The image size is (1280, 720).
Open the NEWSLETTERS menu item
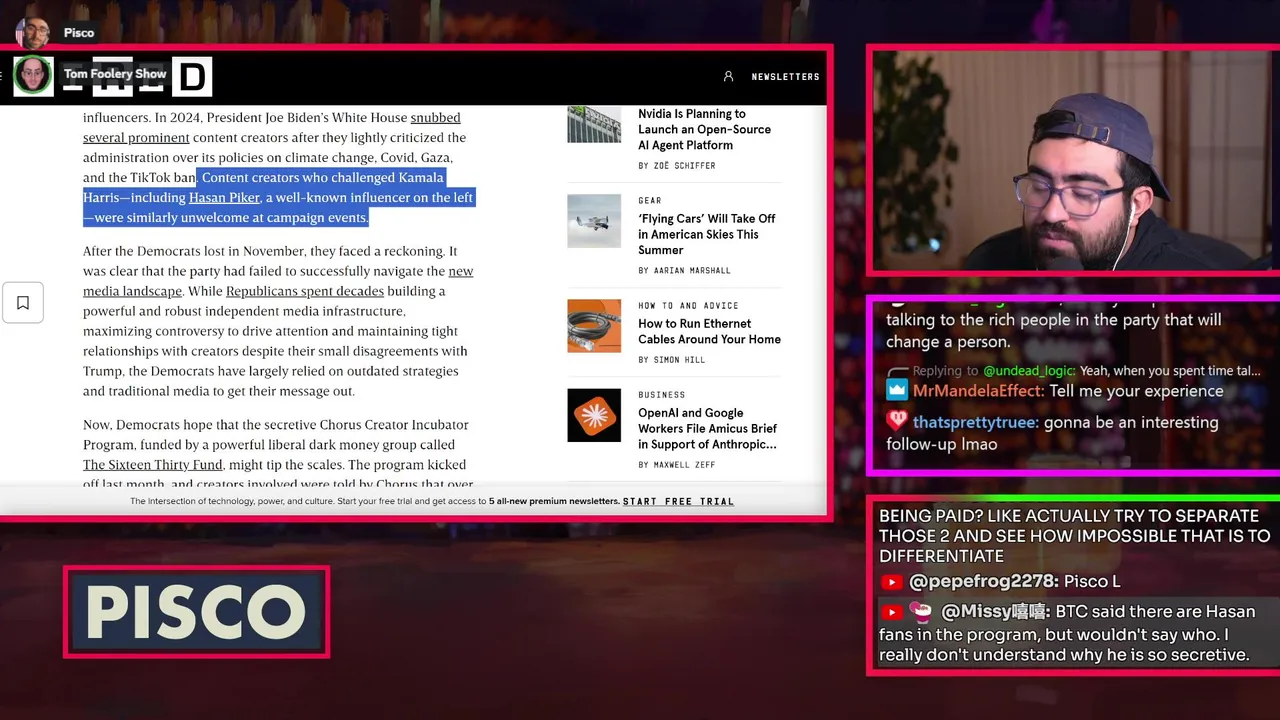[x=785, y=76]
